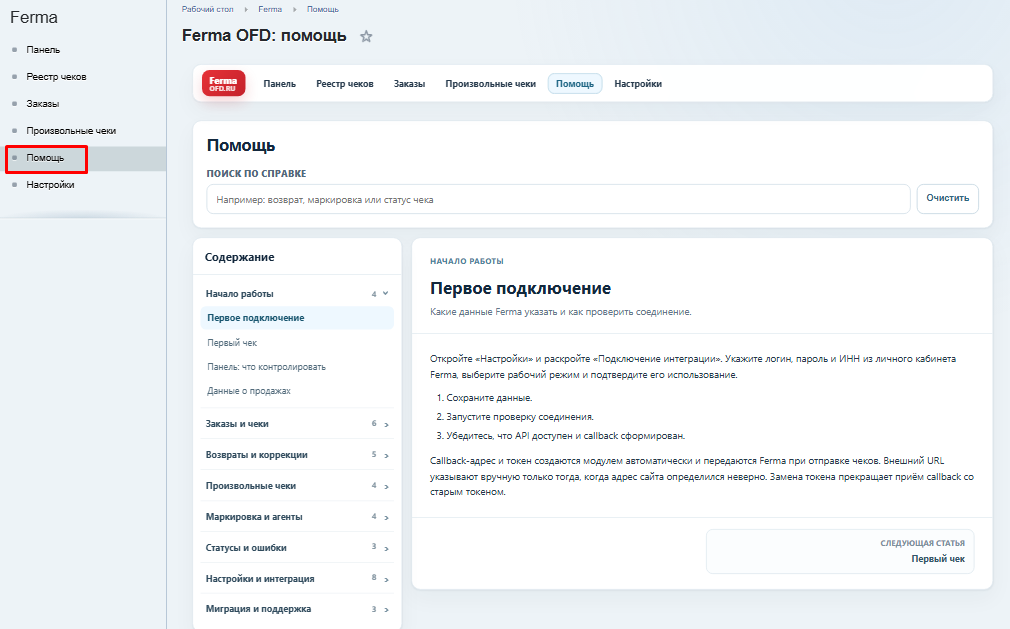
Task: Select the Помощь top tab
Action: point(575,84)
